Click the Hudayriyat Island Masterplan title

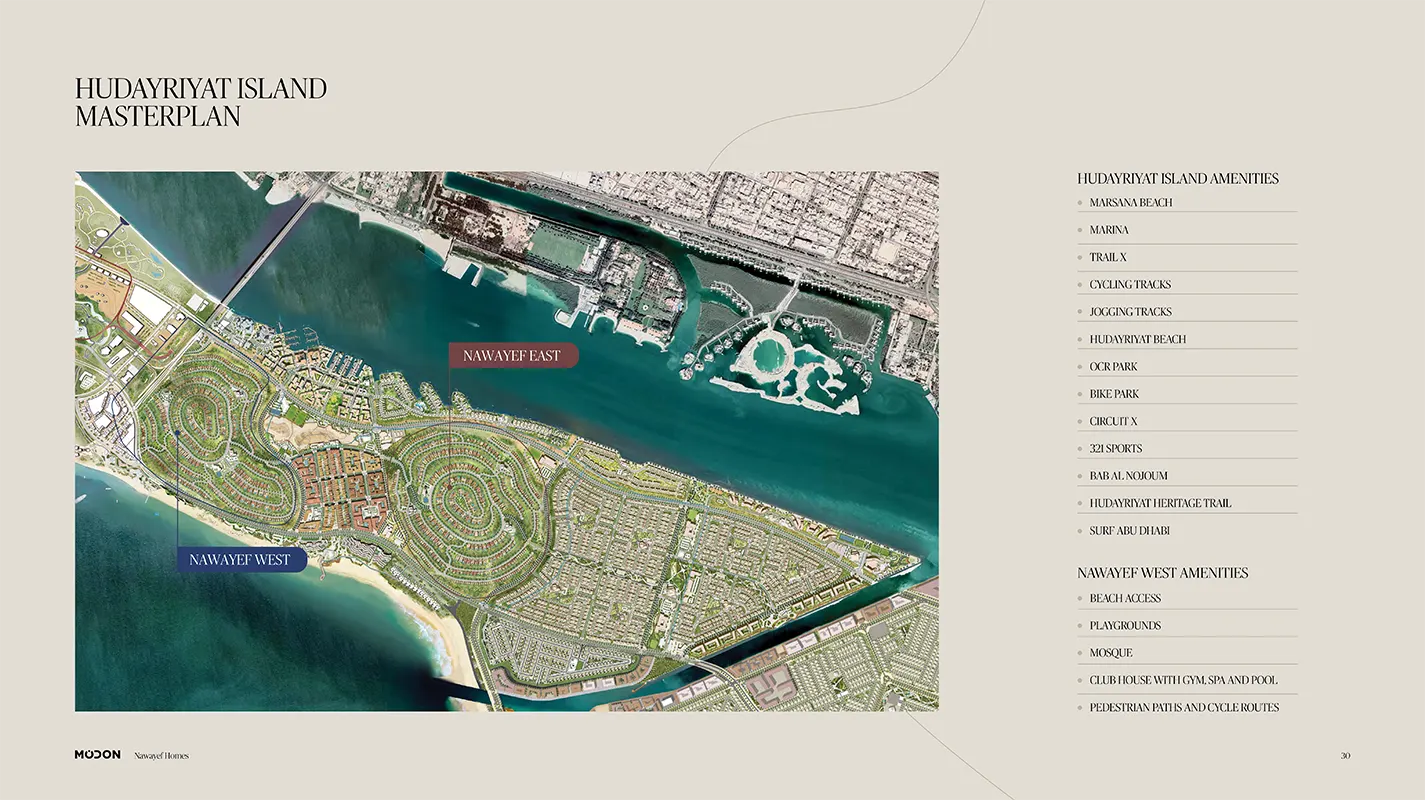click(x=200, y=102)
